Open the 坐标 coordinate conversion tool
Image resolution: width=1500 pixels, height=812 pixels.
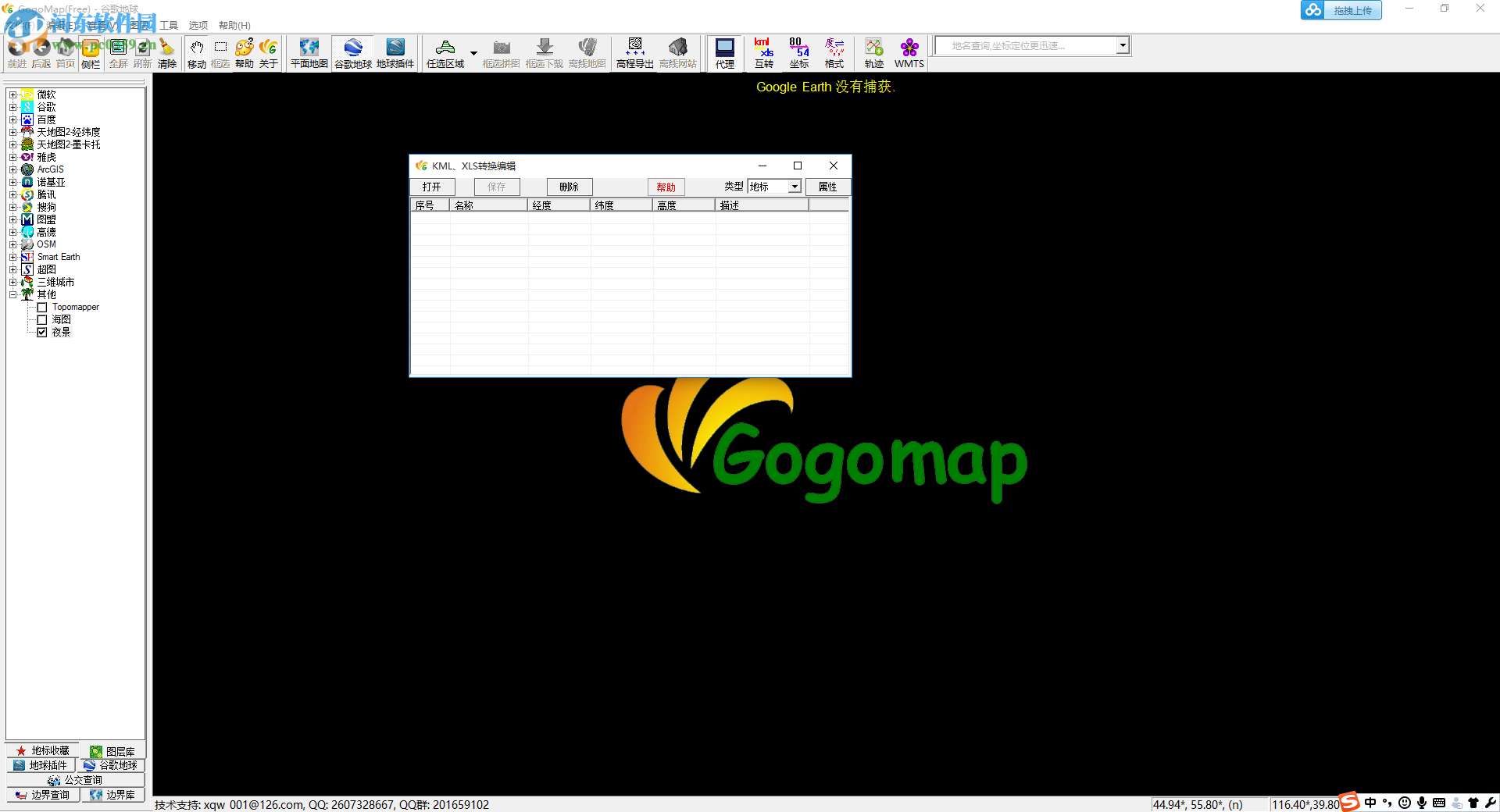point(799,53)
